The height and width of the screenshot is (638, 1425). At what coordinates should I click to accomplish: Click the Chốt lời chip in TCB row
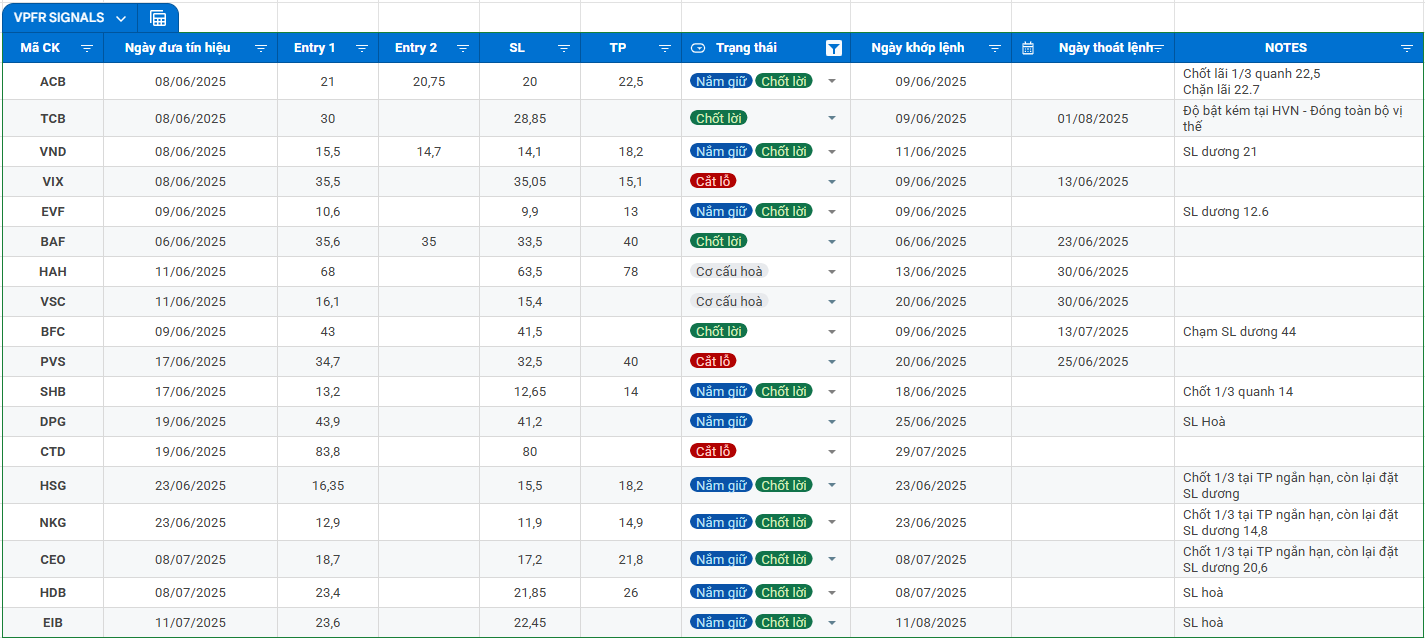pyautogui.click(x=718, y=118)
